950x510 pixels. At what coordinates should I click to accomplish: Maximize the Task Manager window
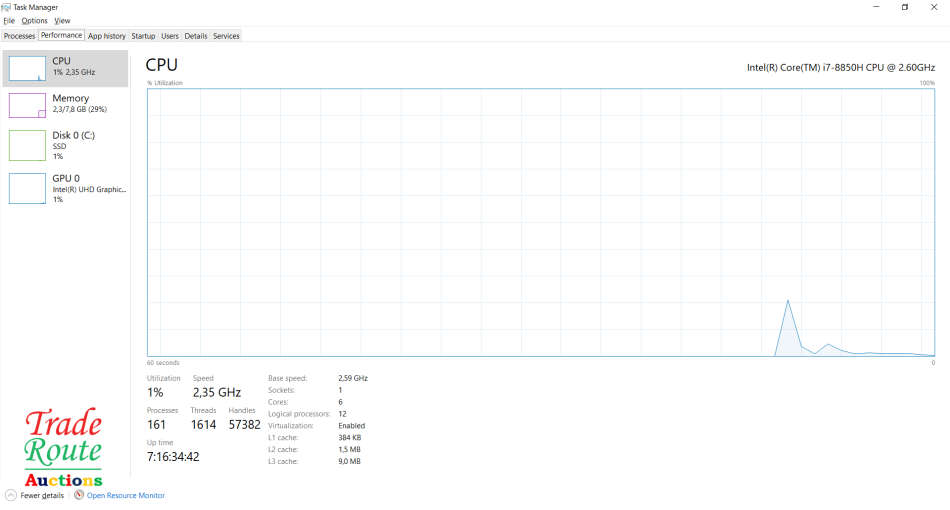(x=904, y=7)
